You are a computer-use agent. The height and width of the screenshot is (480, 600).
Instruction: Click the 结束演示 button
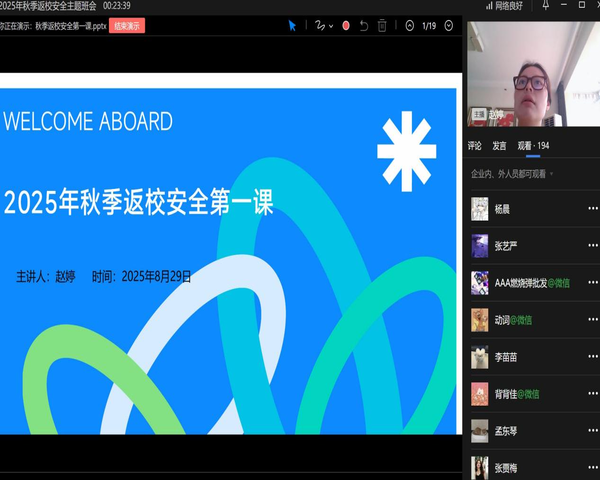point(127,27)
